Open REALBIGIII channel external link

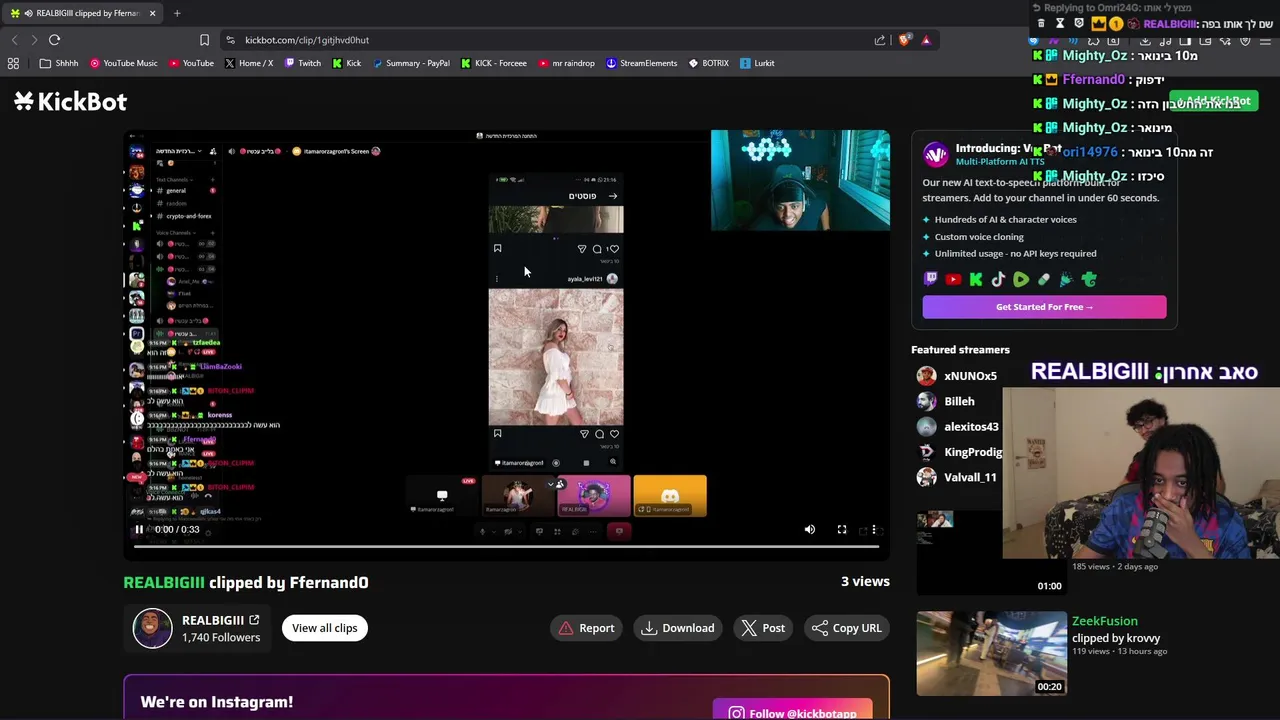(254, 620)
